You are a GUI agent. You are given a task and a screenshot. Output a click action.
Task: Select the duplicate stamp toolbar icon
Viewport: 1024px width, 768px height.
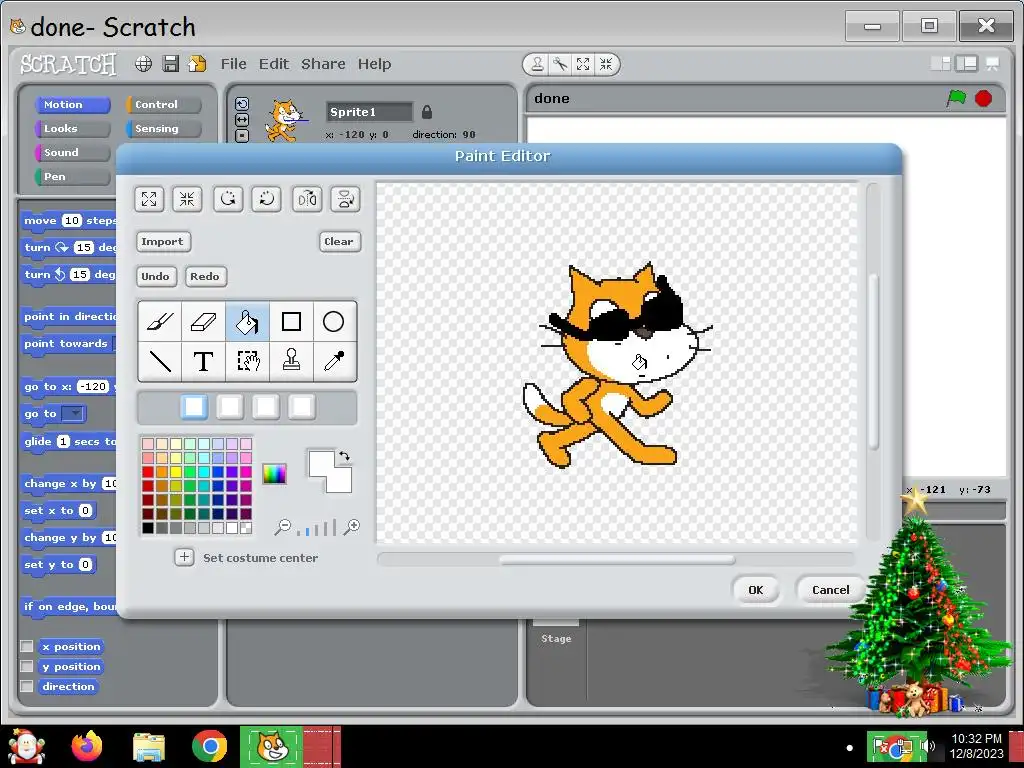pyautogui.click(x=537, y=64)
